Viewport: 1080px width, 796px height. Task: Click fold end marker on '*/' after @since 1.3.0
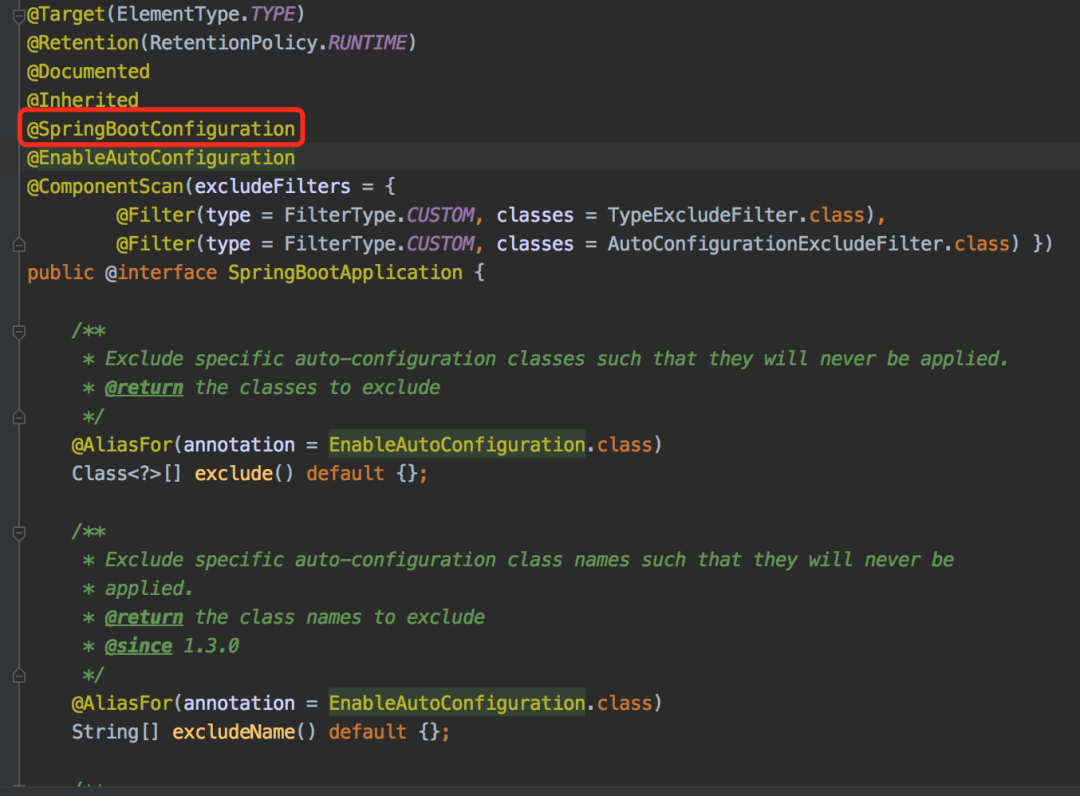tap(19, 675)
